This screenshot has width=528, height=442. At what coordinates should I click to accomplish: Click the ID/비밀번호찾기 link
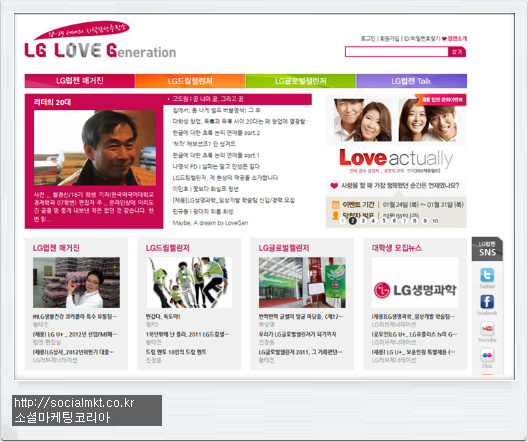click(422, 39)
